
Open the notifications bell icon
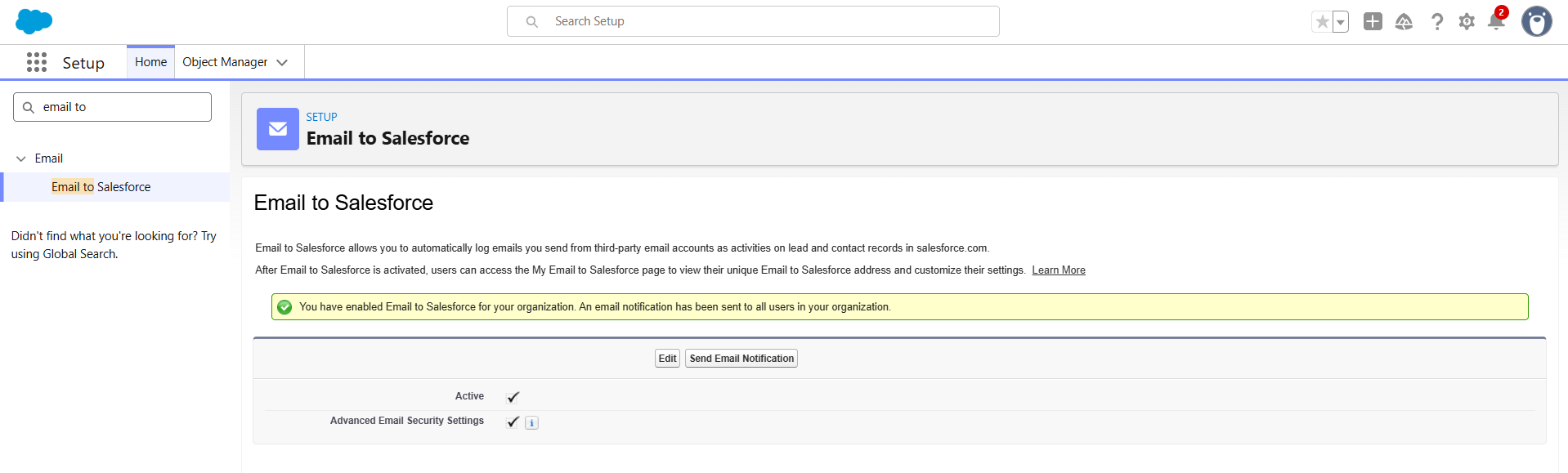(1496, 21)
